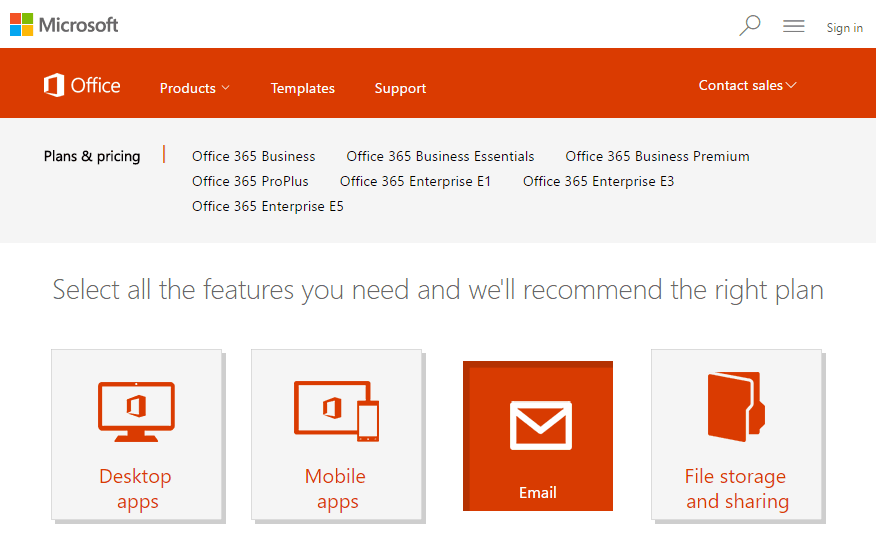The image size is (876, 540).
Task: Click the Plans & pricing heading
Action: point(92,156)
